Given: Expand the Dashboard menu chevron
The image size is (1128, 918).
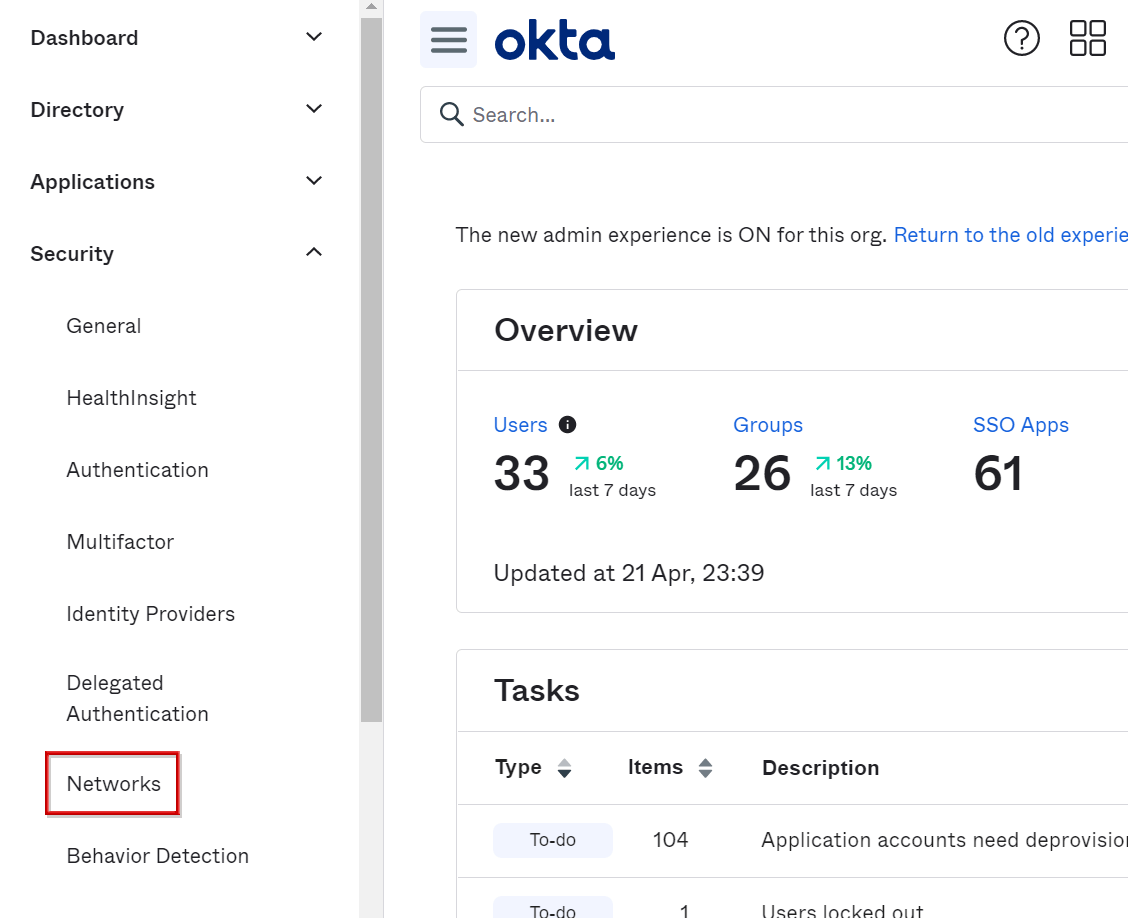Looking at the screenshot, I should click(x=314, y=37).
